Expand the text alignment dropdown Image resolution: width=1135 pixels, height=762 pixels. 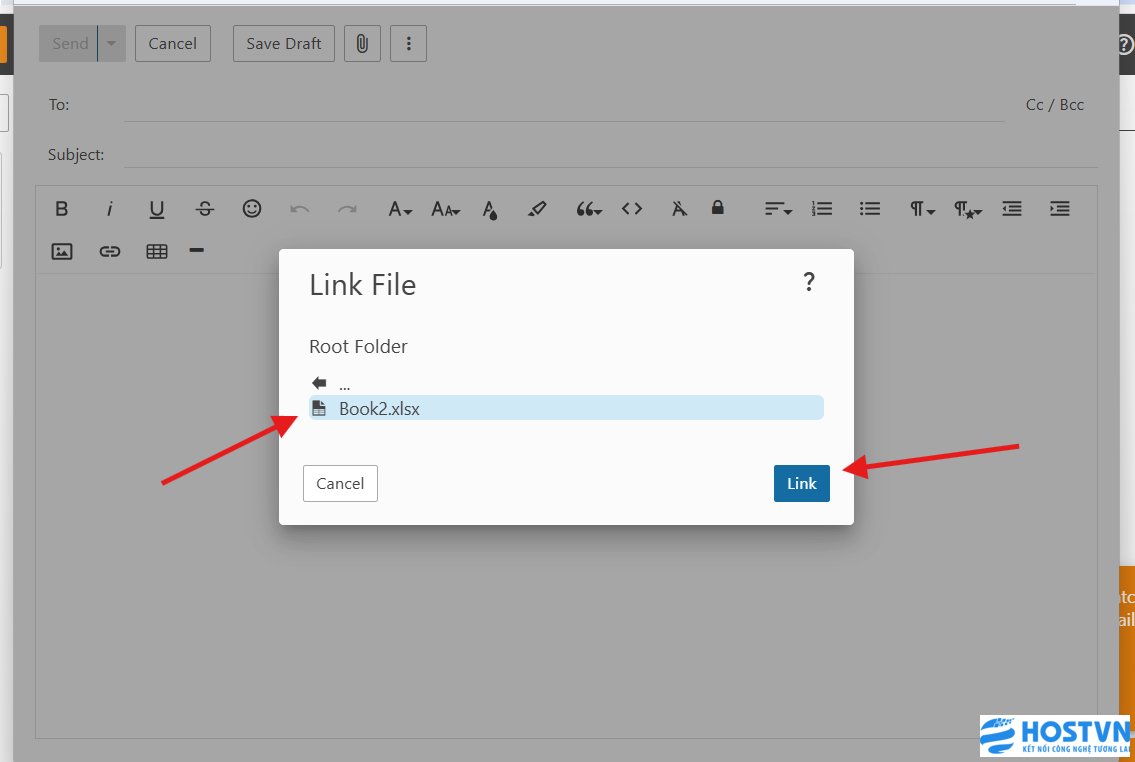point(778,209)
